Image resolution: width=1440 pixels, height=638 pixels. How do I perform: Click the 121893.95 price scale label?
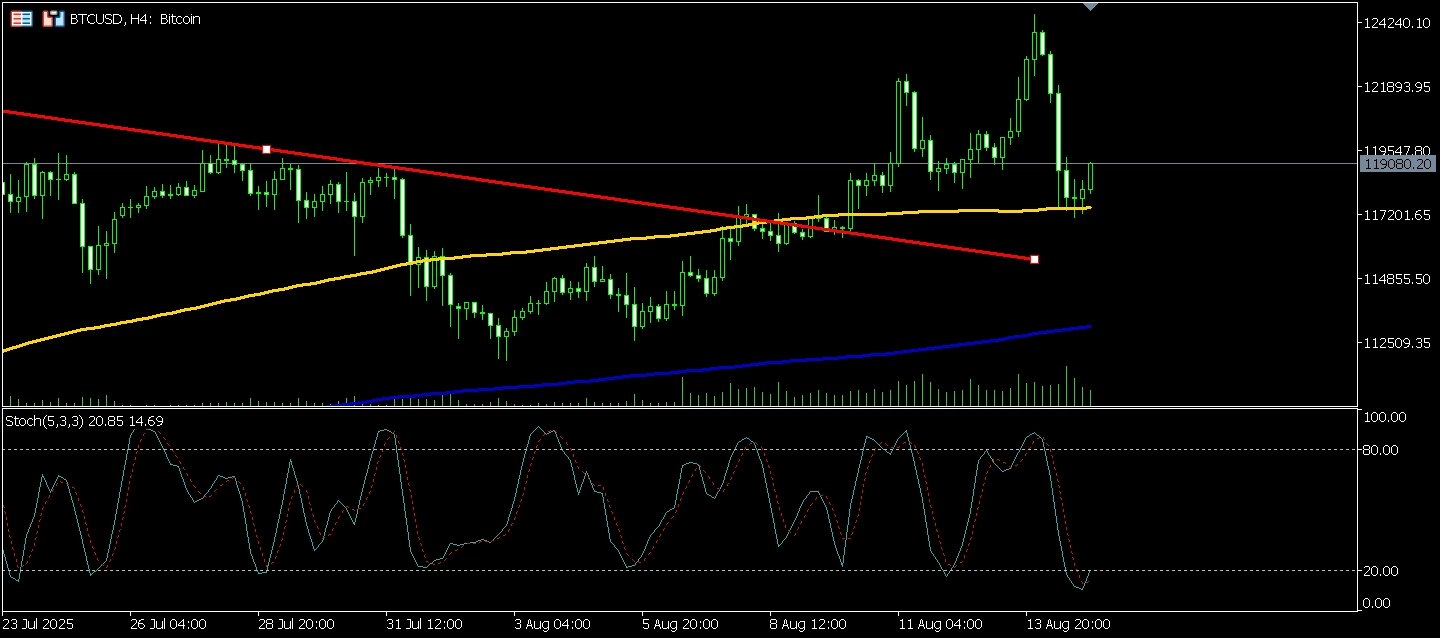point(1397,87)
